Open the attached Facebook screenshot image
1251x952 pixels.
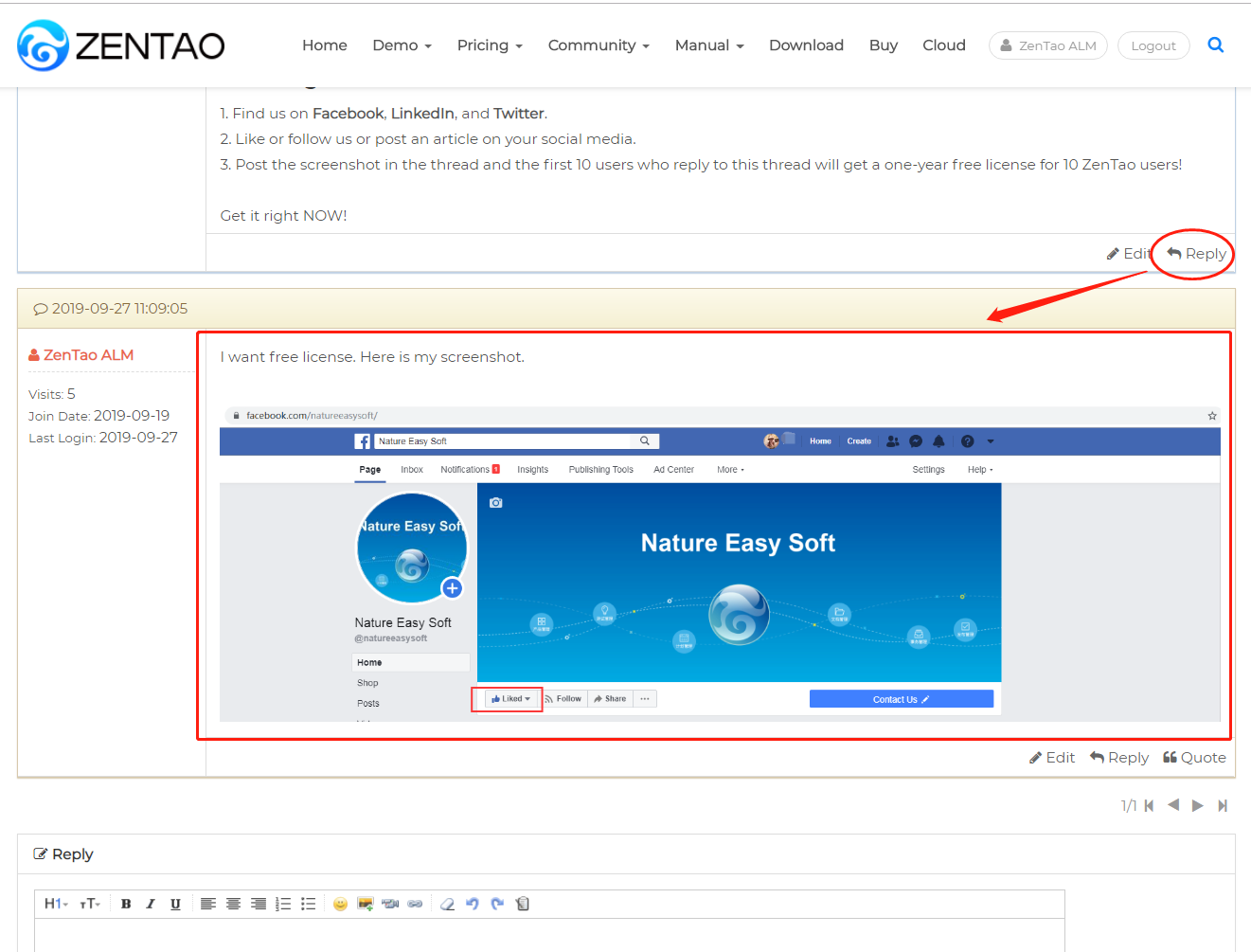coord(720,564)
